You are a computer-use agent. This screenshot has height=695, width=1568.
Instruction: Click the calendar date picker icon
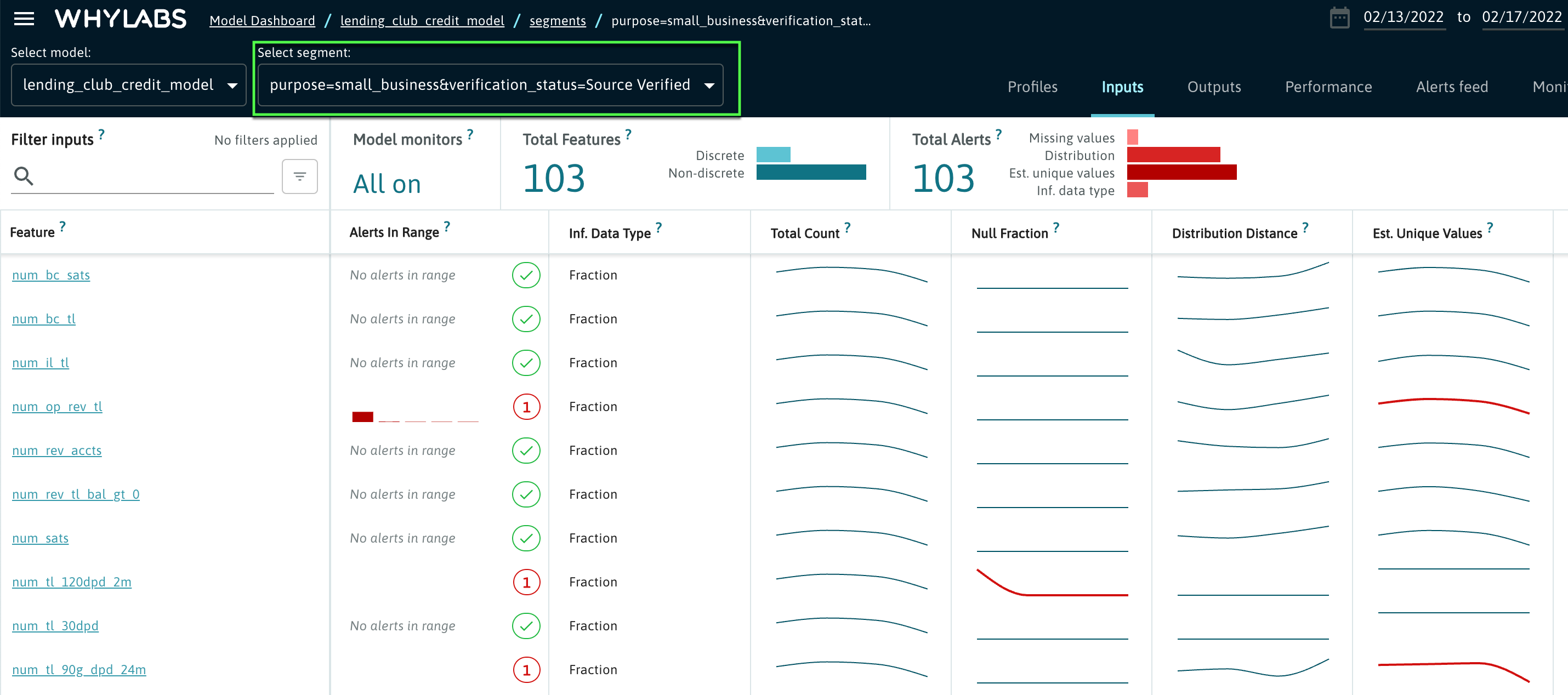tap(1339, 18)
